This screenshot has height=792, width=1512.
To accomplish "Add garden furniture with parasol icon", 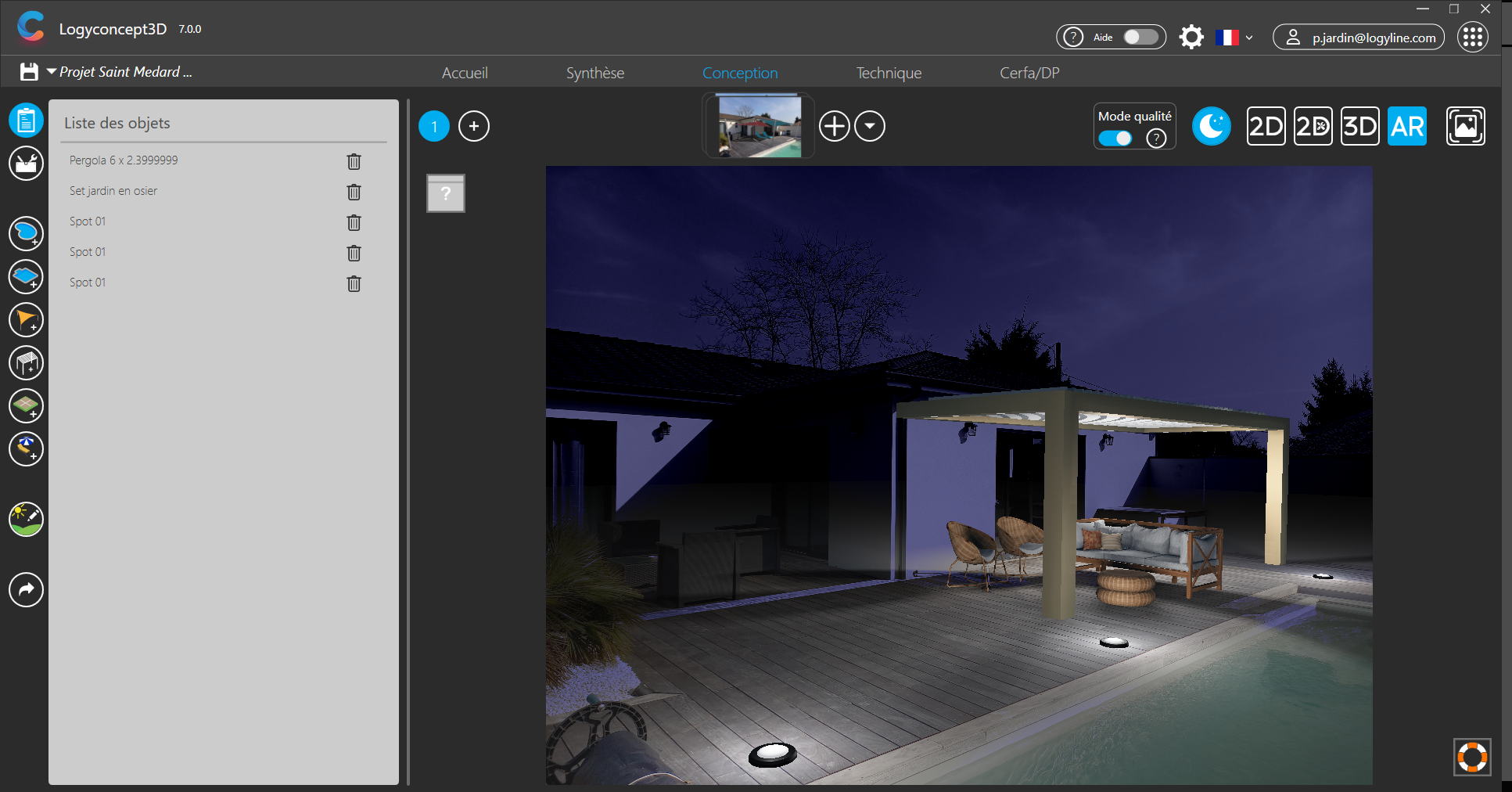I will click(x=26, y=449).
